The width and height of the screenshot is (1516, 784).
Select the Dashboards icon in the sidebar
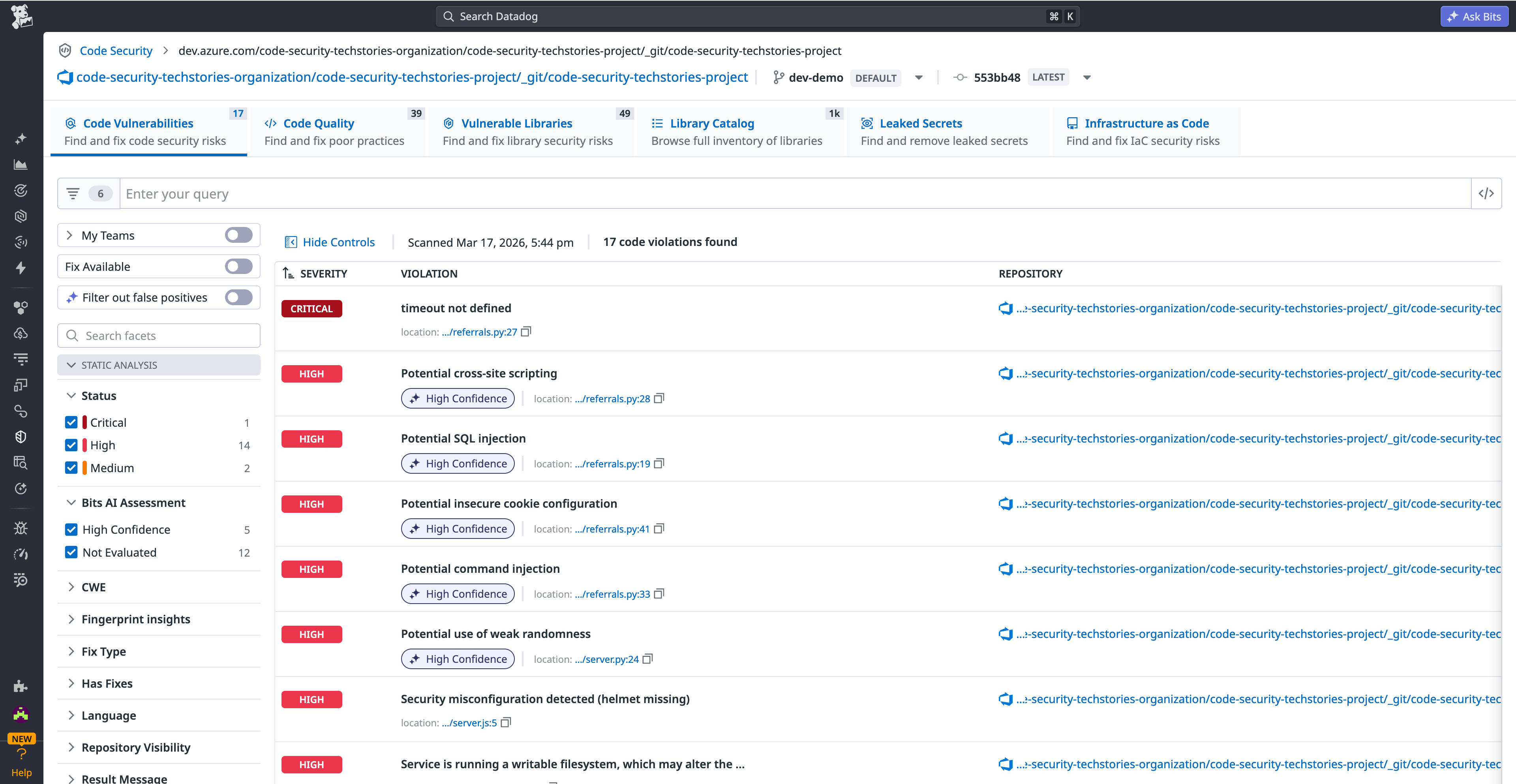pyautogui.click(x=21, y=165)
